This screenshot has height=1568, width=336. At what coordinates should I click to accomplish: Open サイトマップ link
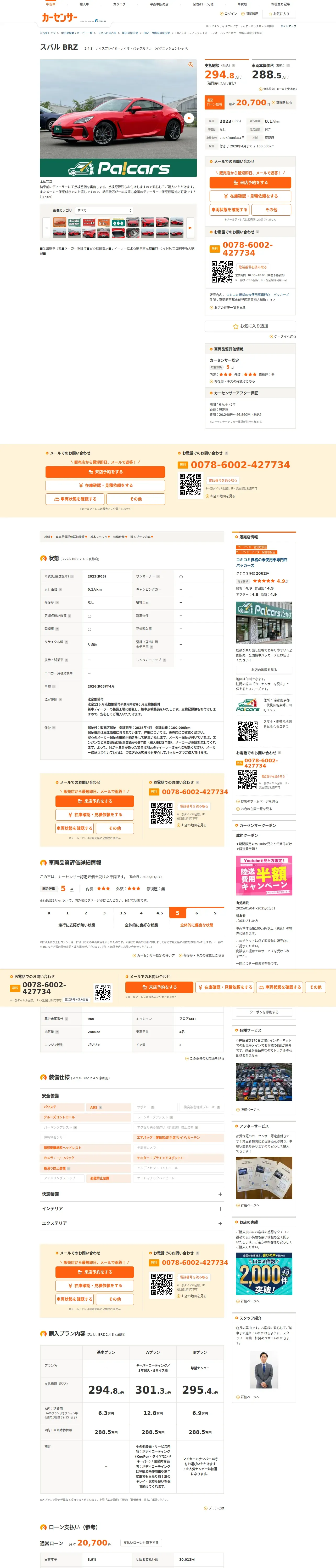pos(288,26)
